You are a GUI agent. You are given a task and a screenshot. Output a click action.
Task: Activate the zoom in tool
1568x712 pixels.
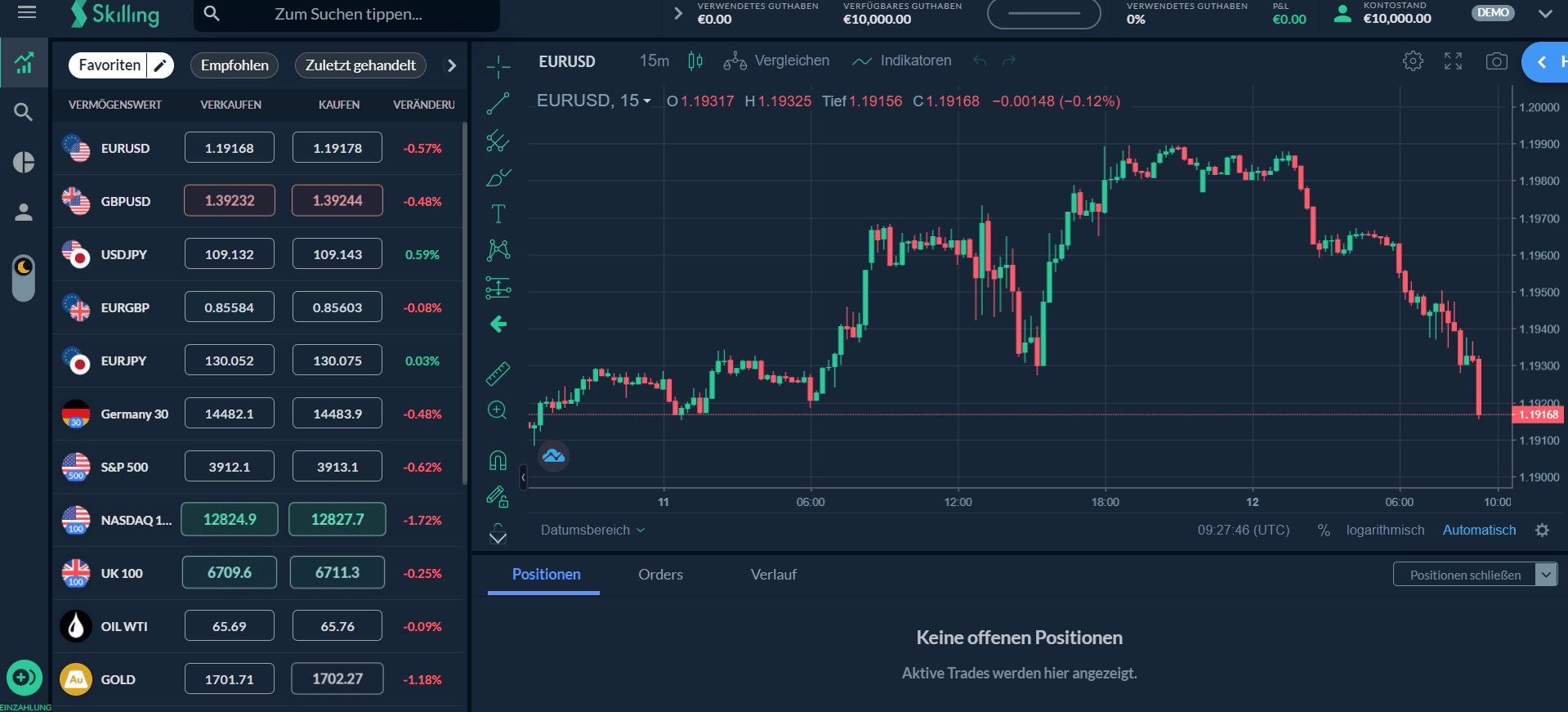[498, 410]
